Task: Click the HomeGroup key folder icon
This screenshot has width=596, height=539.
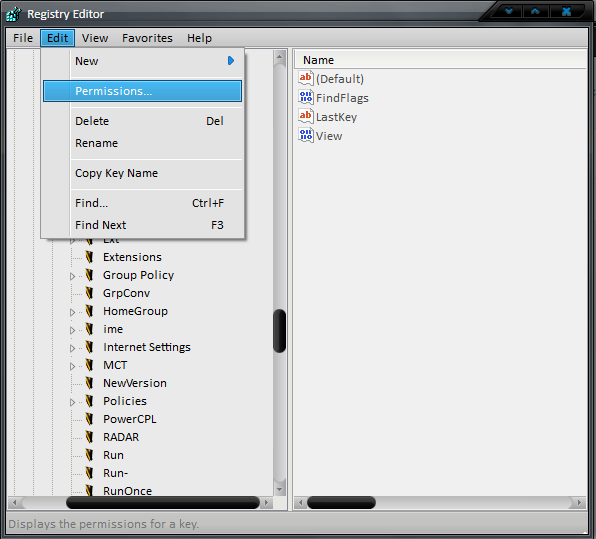Action: click(90, 311)
